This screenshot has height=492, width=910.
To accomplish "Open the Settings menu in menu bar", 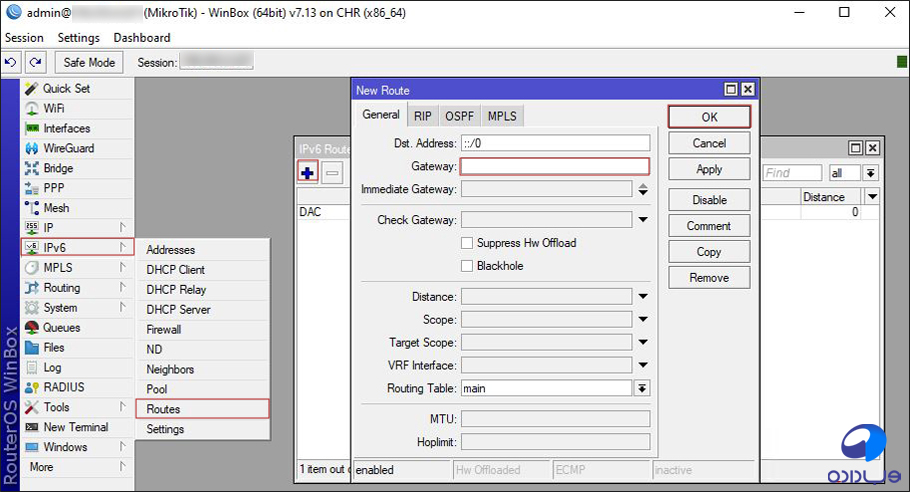I will point(78,38).
